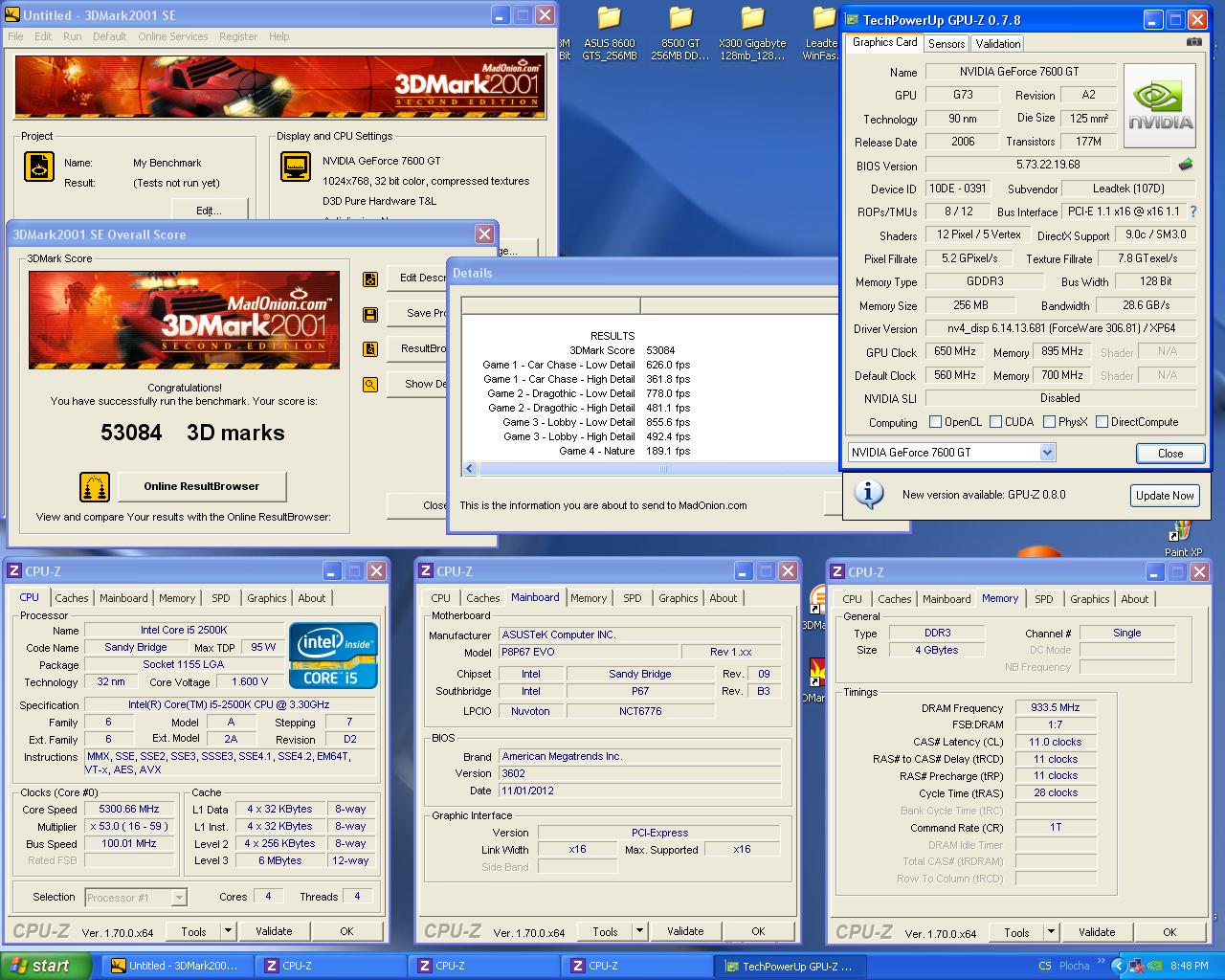Click the project joystick icon in 3DMark
This screenshot has width=1225, height=980.
pyautogui.click(x=39, y=167)
